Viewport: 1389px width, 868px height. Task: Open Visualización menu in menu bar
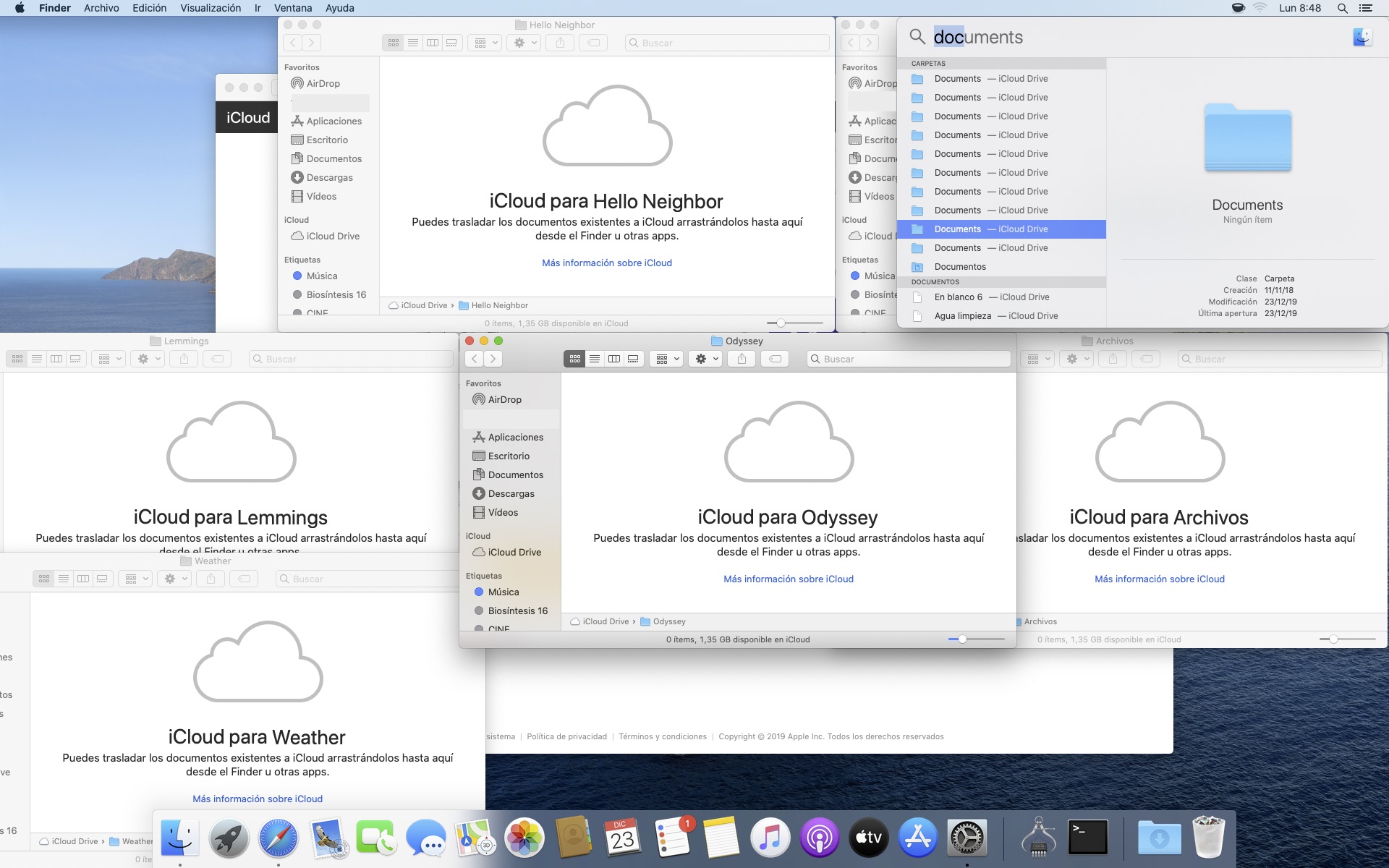click(211, 8)
